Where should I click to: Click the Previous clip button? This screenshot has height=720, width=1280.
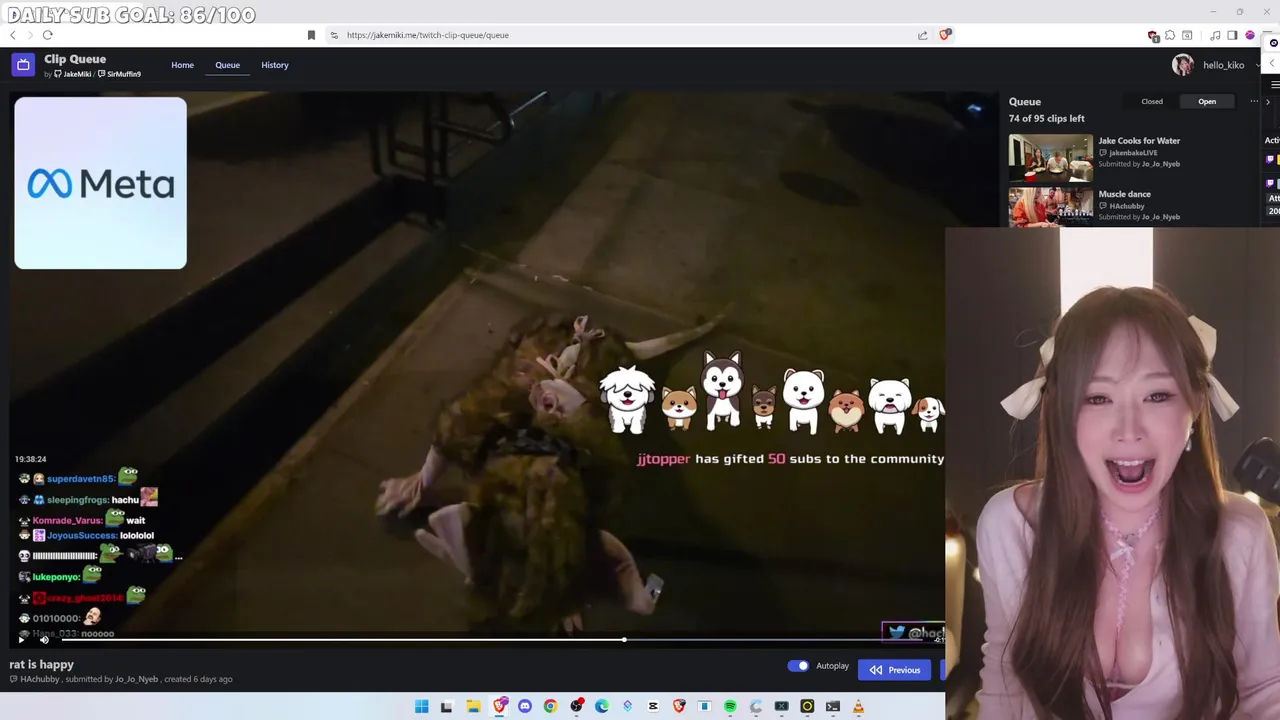[895, 670]
